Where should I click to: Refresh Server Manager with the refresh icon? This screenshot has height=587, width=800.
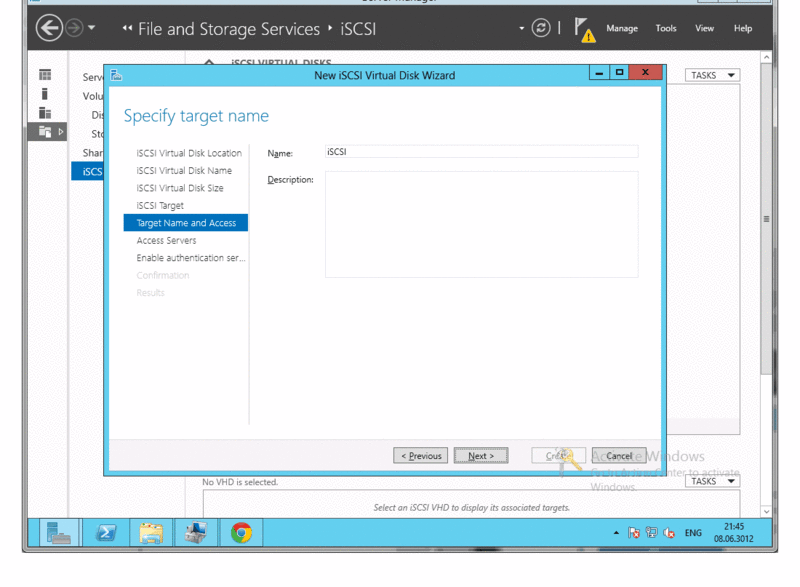click(541, 28)
